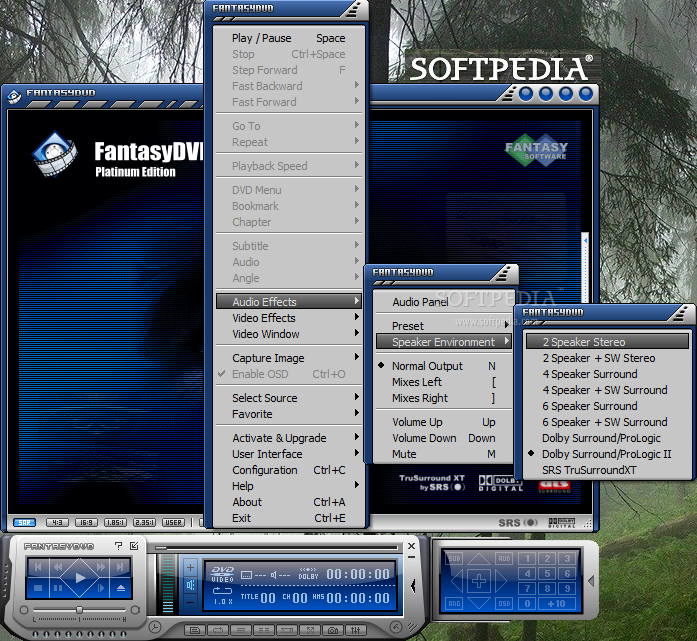Click the left arrow on remote pad
The height and width of the screenshot is (641, 697).
click(x=457, y=581)
